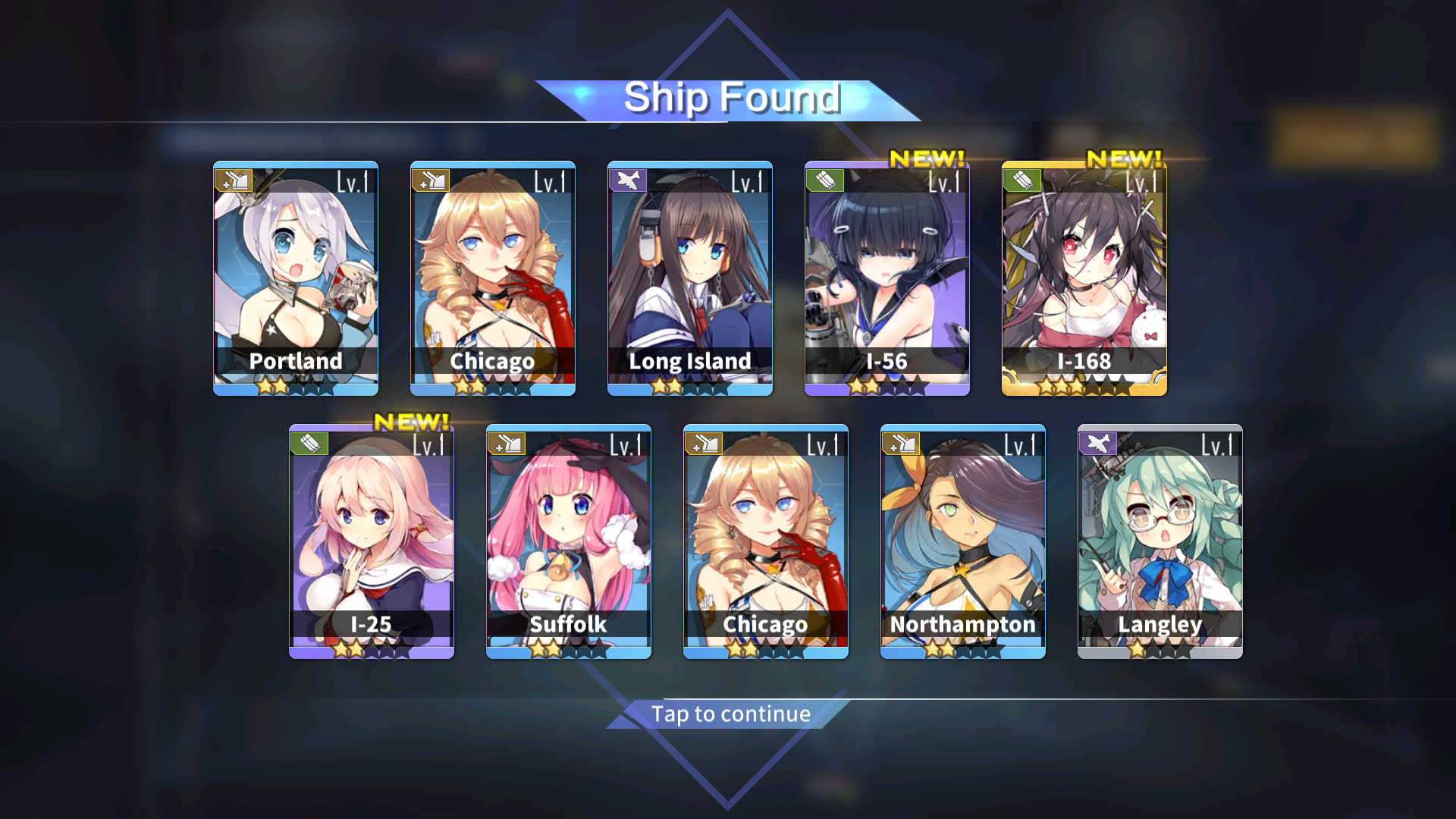The height and width of the screenshot is (819, 1456).
Task: Click the submarine type icon on I-168 card
Action: coord(1022,180)
